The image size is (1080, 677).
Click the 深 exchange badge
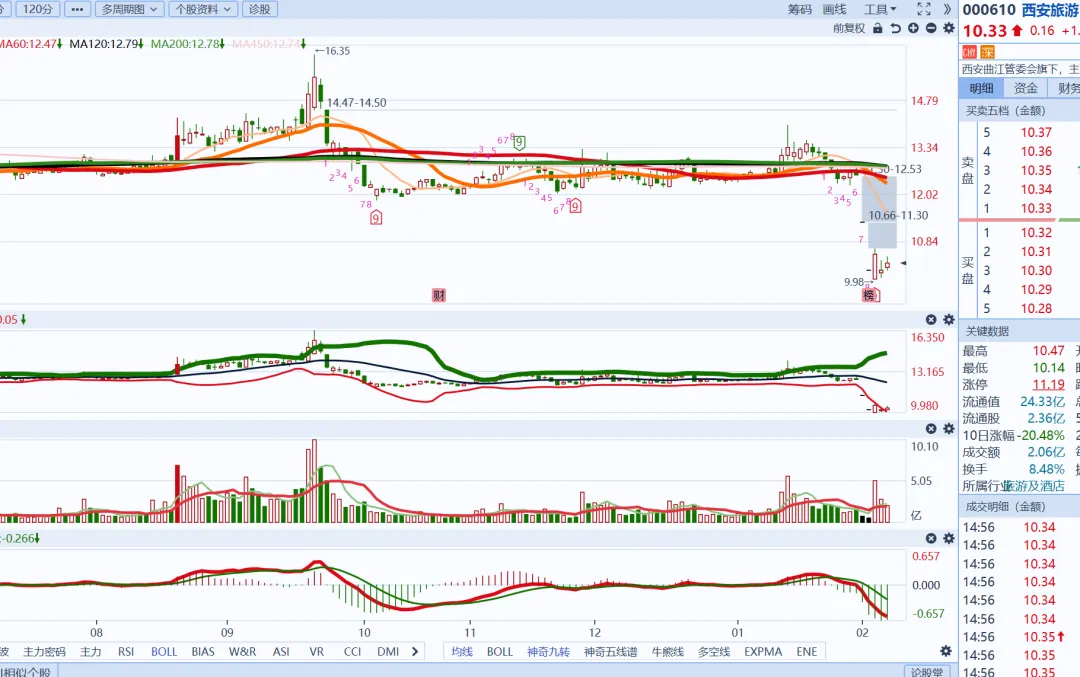point(988,52)
